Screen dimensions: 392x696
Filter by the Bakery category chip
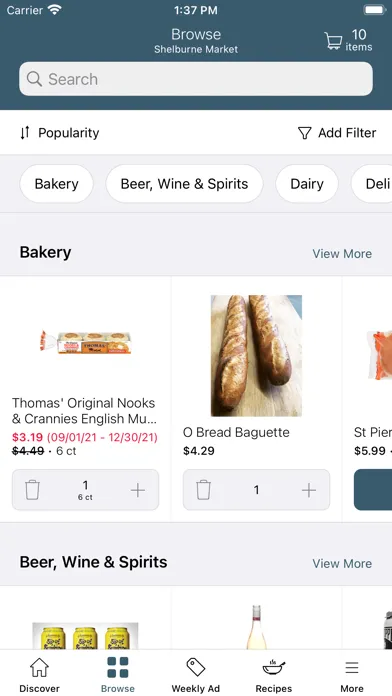coord(56,184)
